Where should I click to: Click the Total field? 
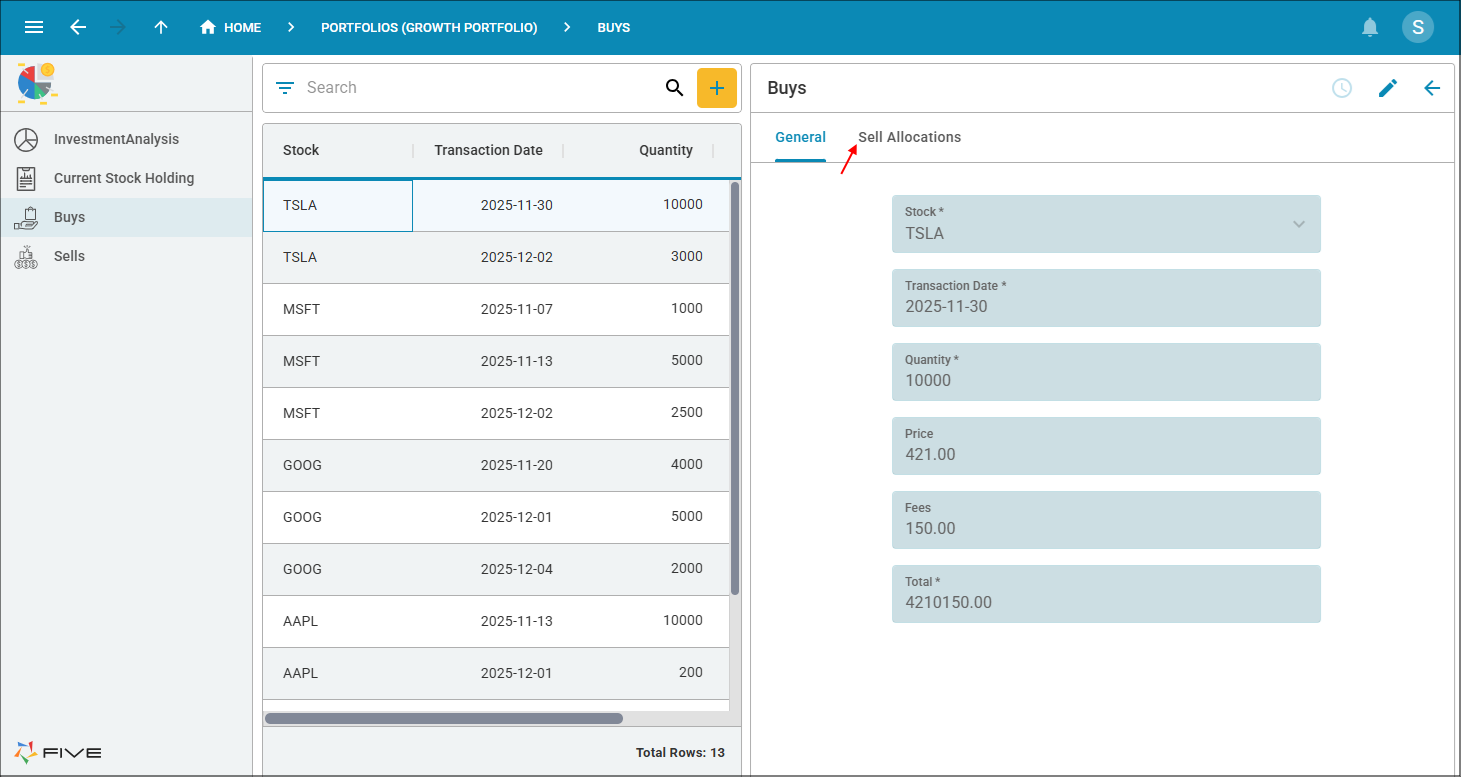pos(1106,594)
